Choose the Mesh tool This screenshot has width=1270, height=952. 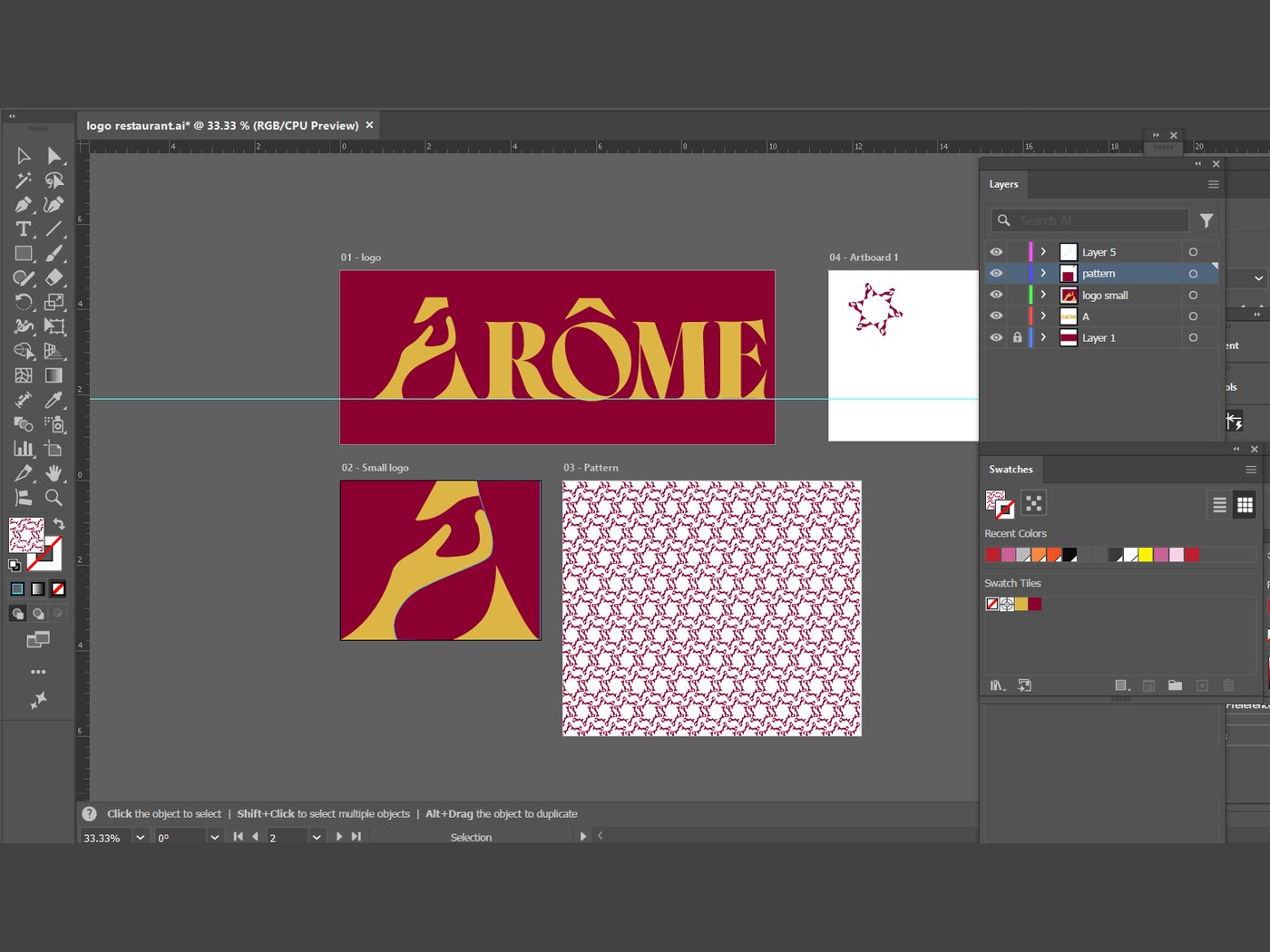click(x=24, y=375)
